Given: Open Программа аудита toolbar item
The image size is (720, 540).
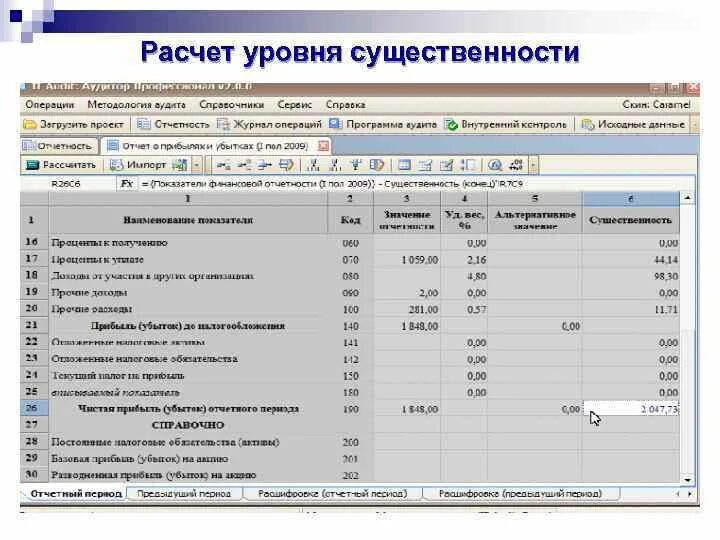Looking at the screenshot, I should (x=383, y=124).
